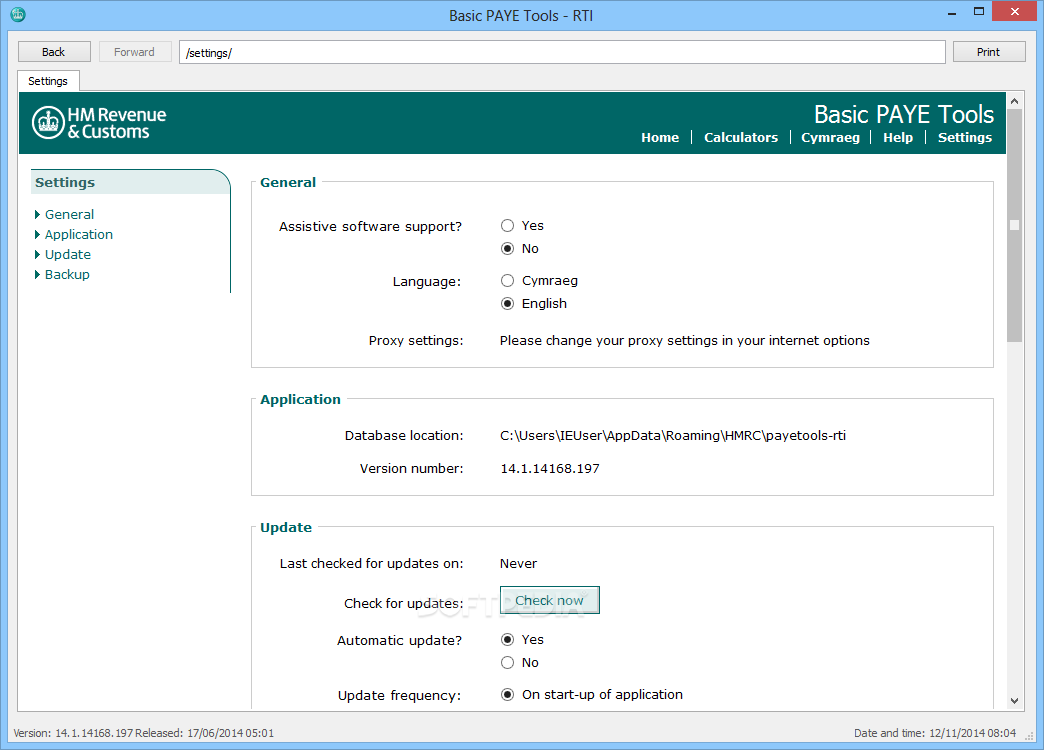Select No for automatic update
The image size is (1044, 750).
(x=507, y=663)
